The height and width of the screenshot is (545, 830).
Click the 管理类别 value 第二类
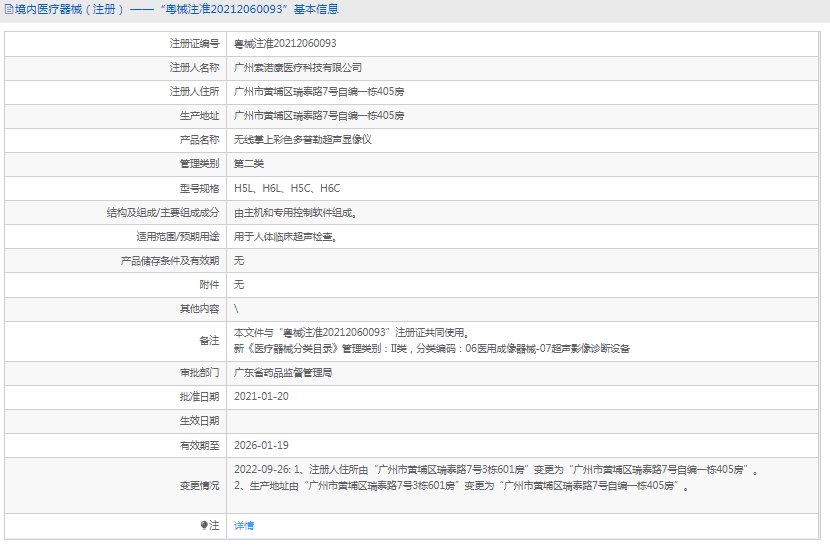(249, 164)
